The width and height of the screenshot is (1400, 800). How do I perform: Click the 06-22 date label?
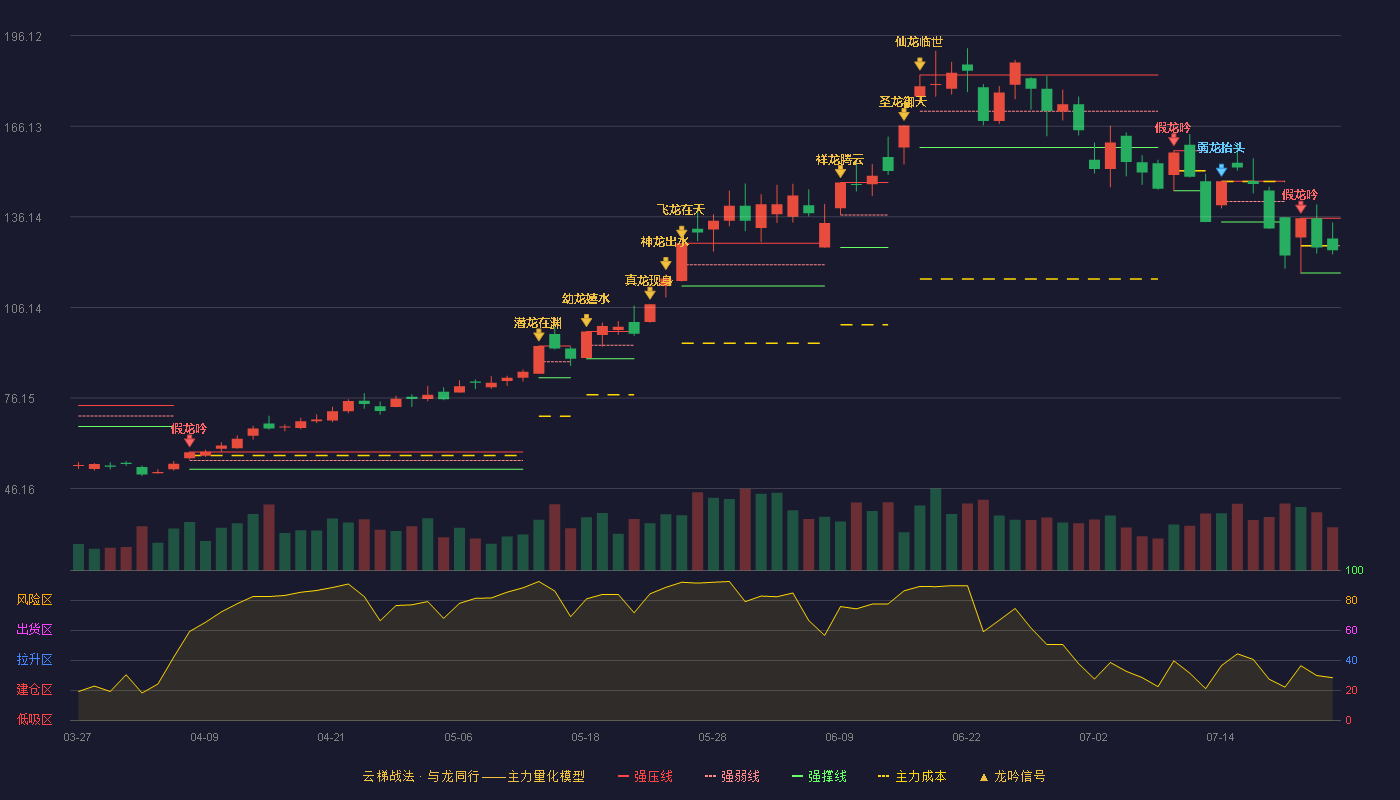click(x=966, y=737)
